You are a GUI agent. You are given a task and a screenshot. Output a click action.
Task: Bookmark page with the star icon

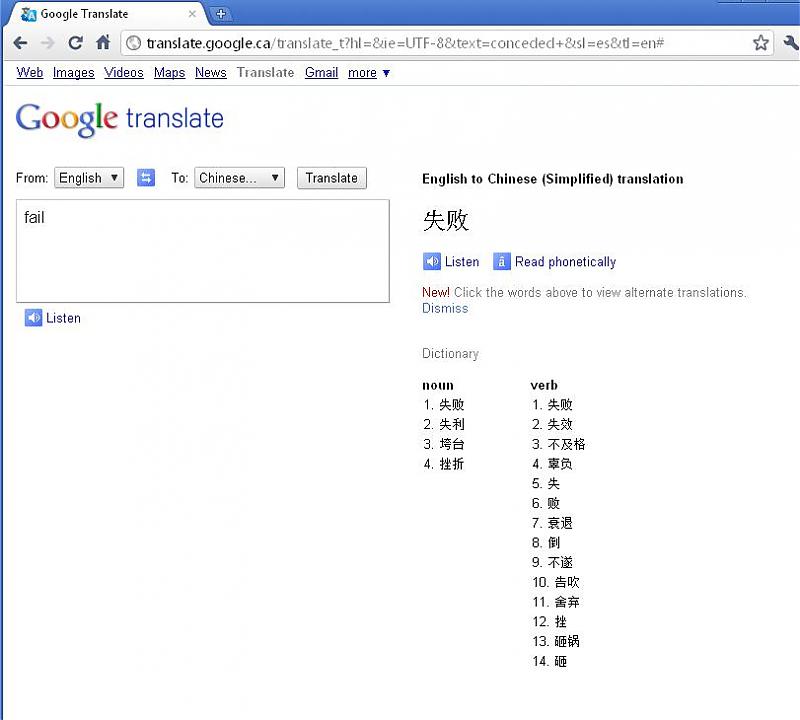tap(761, 43)
